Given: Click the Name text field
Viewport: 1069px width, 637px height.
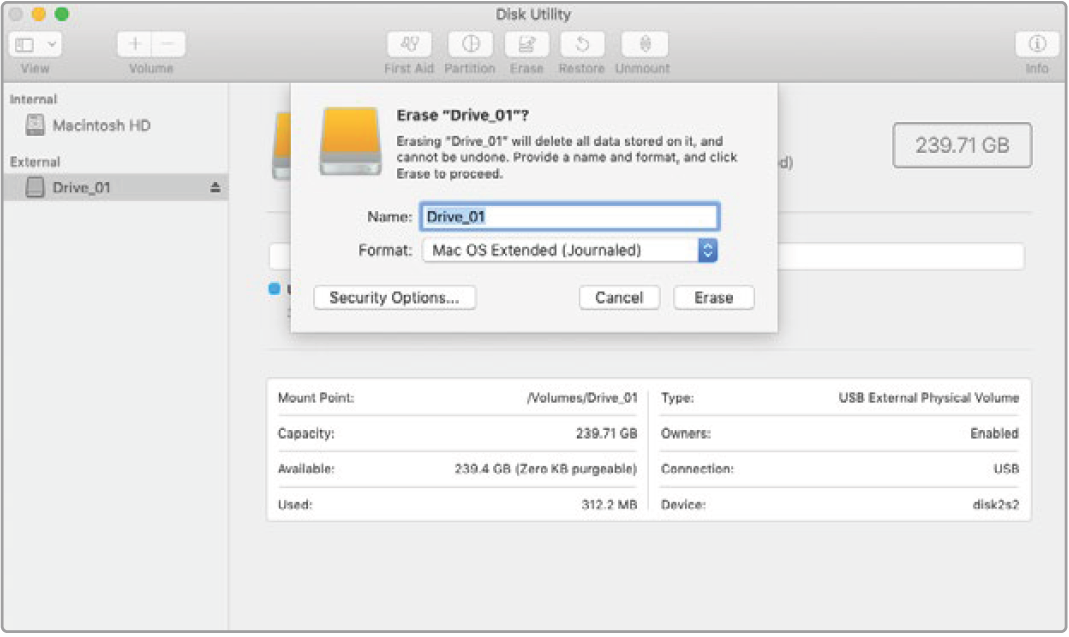Looking at the screenshot, I should pos(569,217).
